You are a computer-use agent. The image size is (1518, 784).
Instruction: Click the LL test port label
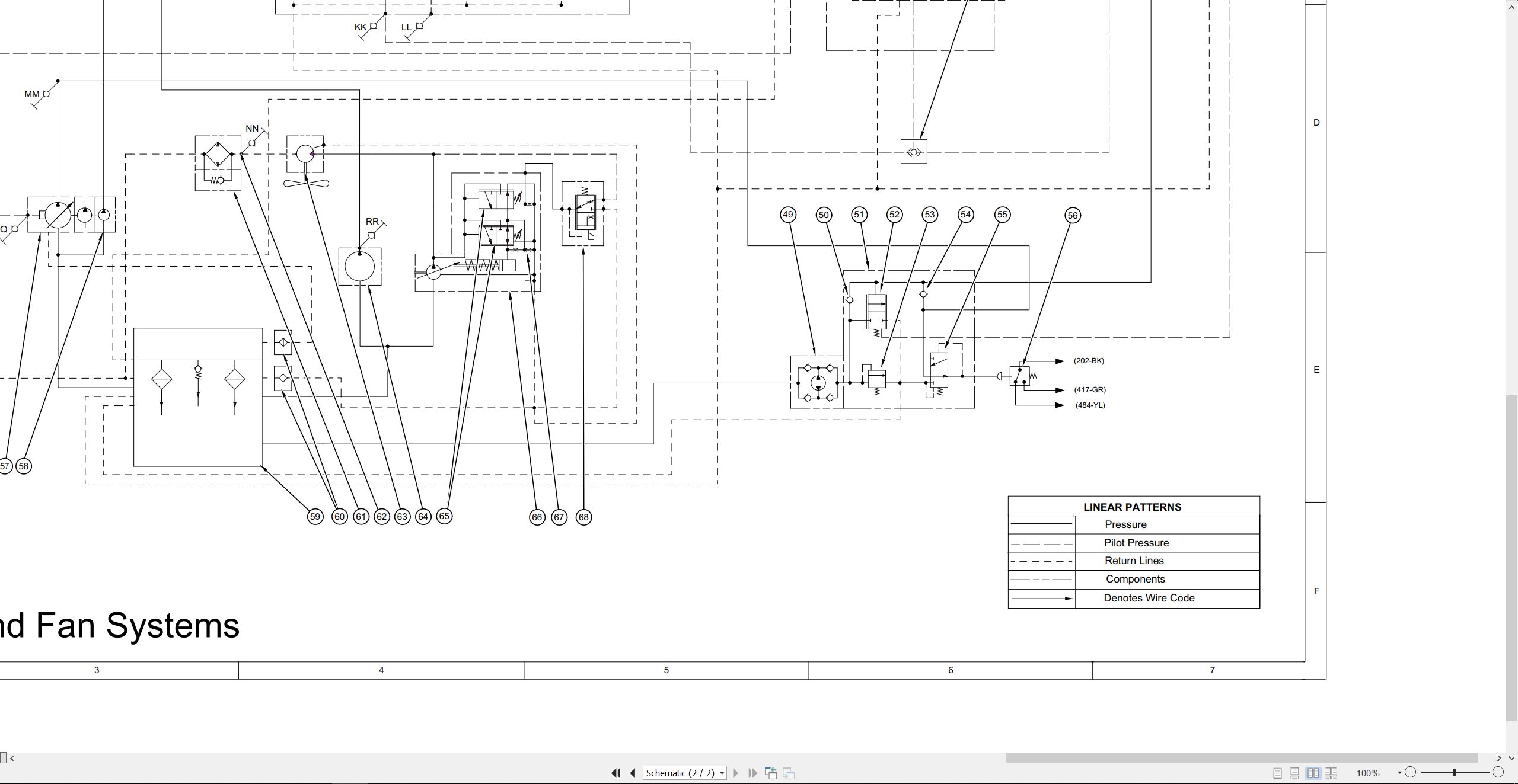coord(406,27)
